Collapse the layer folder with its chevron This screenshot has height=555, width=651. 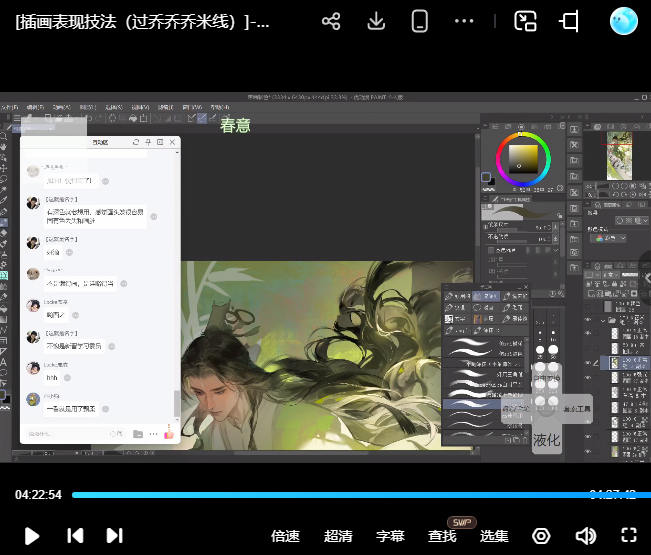(603, 320)
